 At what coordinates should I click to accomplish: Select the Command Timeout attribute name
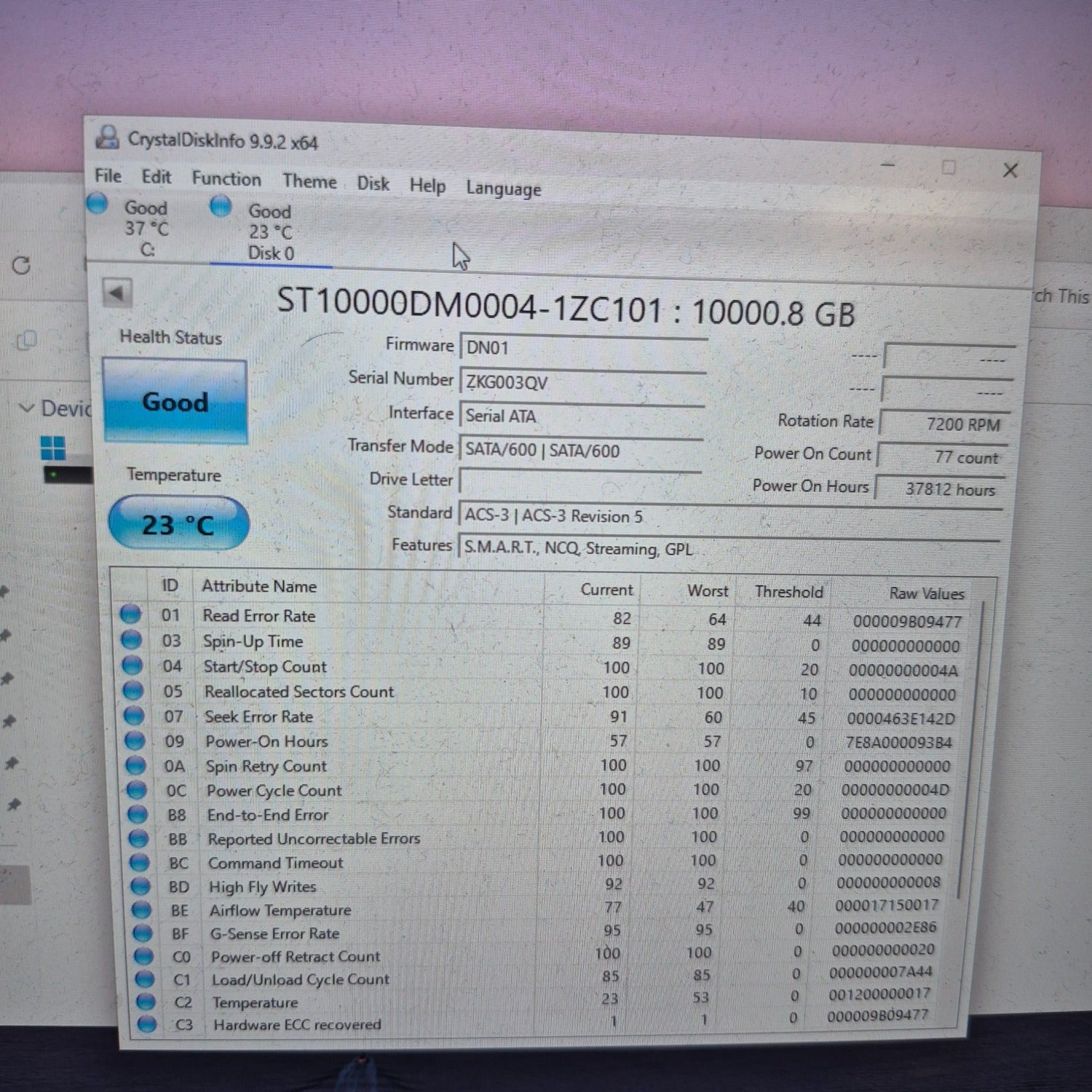[276, 863]
